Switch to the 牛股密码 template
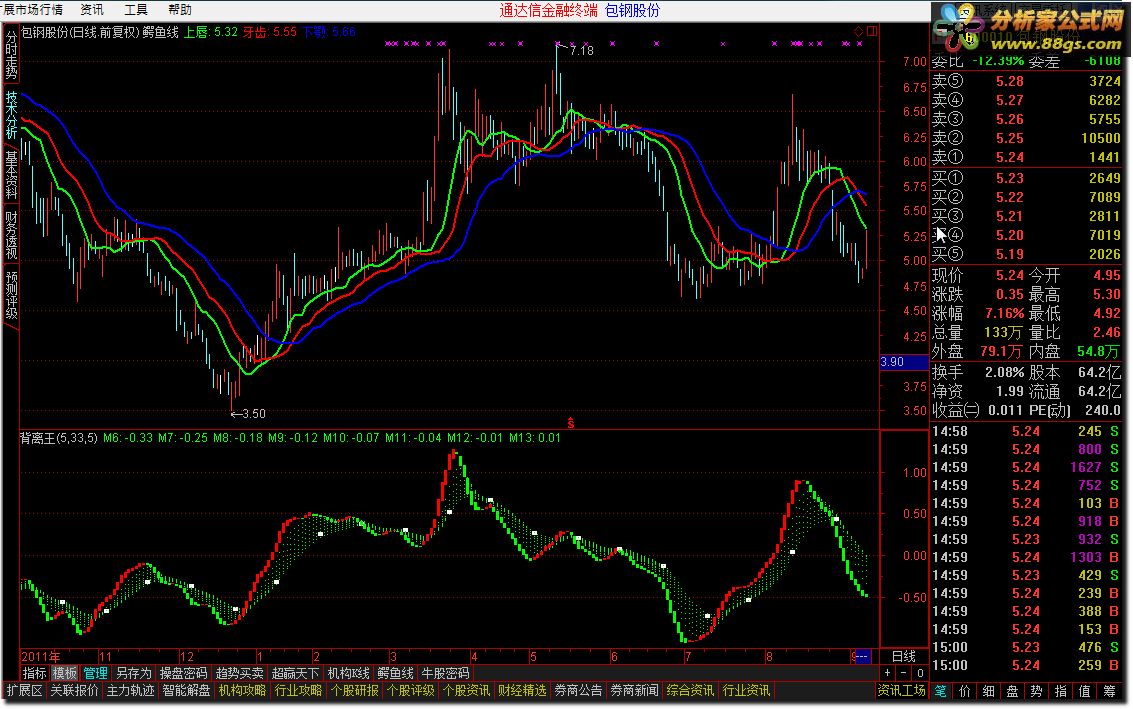The height and width of the screenshot is (709, 1133). pos(445,673)
